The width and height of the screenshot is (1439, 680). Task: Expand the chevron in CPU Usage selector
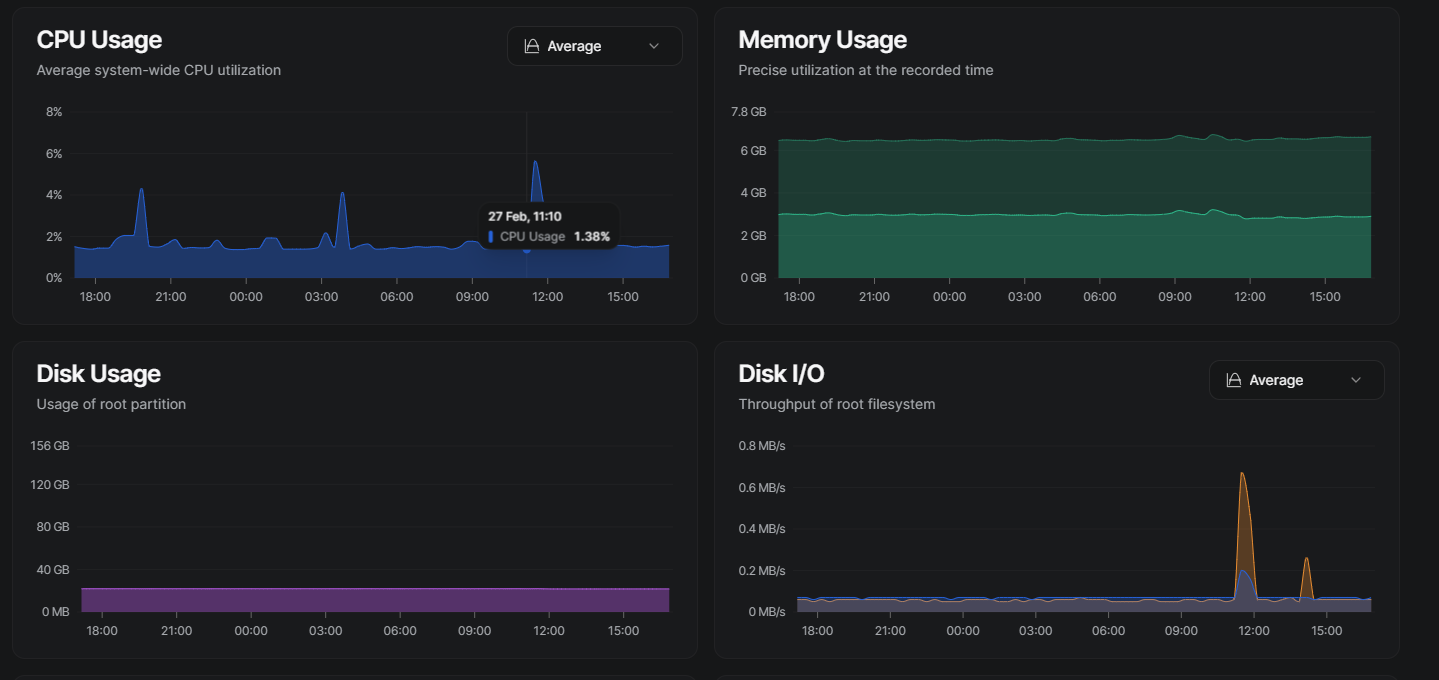pyautogui.click(x=654, y=46)
